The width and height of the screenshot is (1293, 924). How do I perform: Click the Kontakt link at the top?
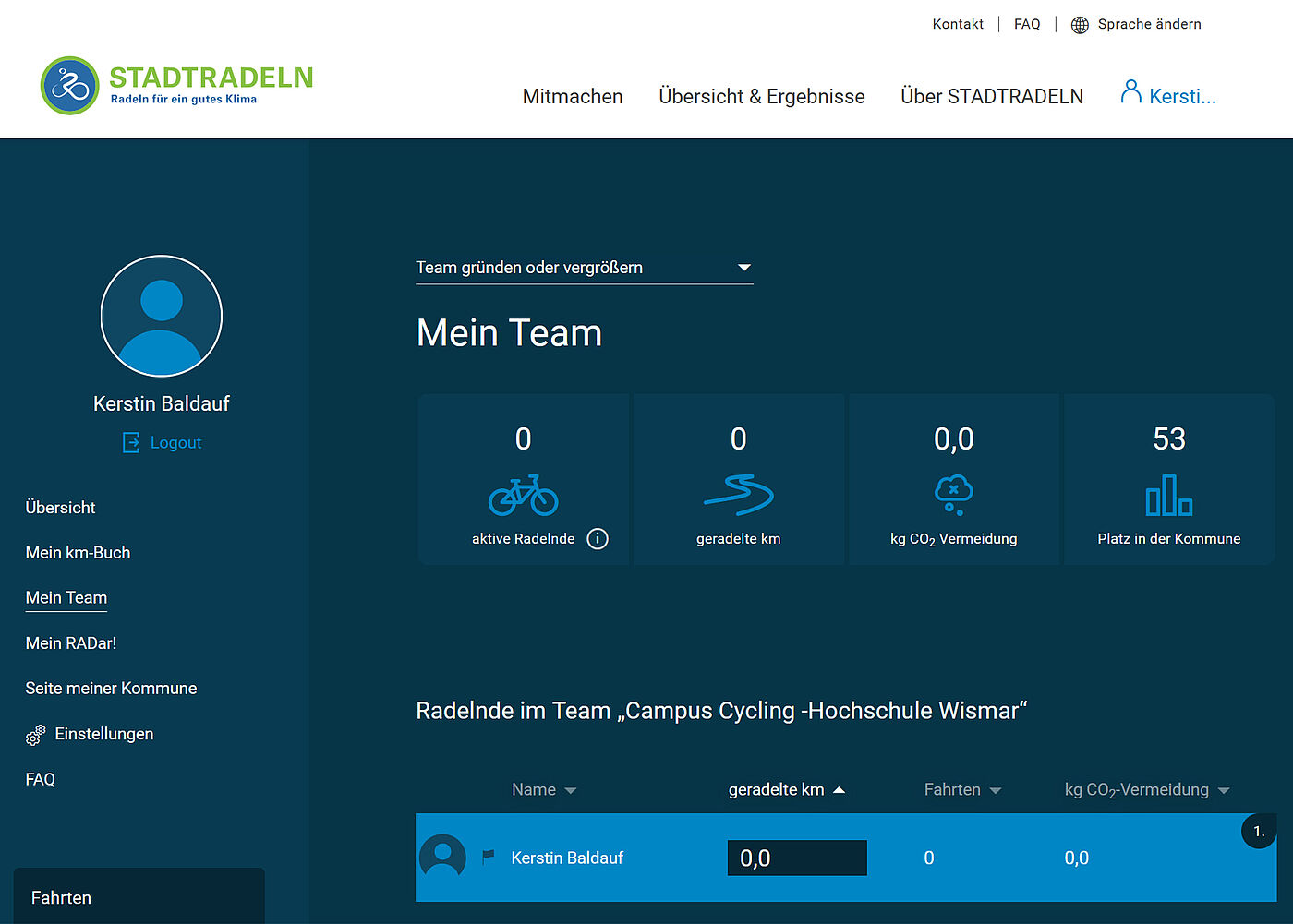point(958,24)
